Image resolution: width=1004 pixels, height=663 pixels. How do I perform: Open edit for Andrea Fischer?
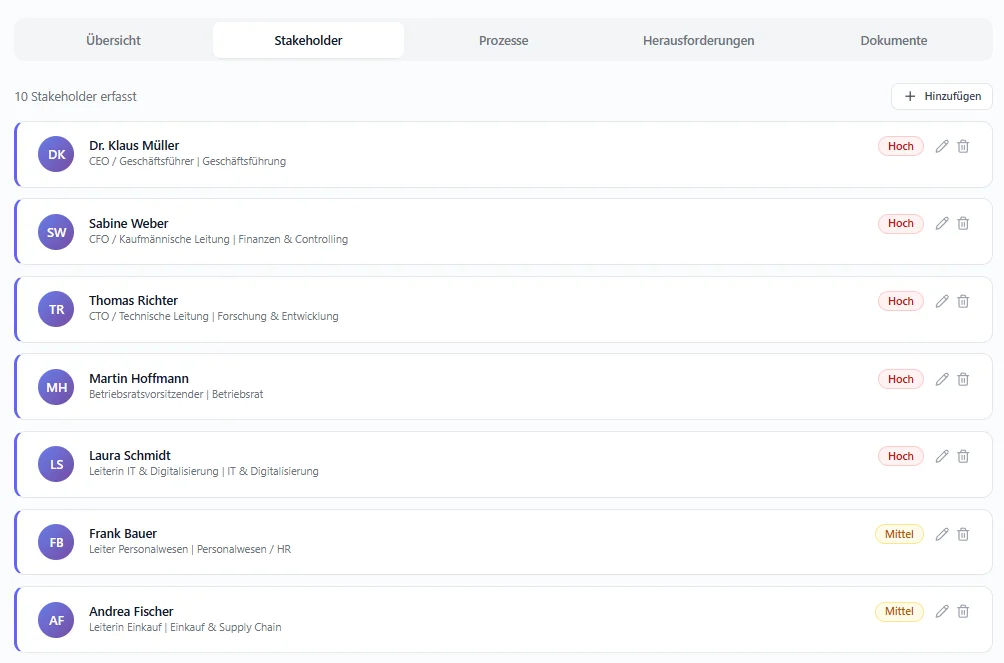[941, 611]
